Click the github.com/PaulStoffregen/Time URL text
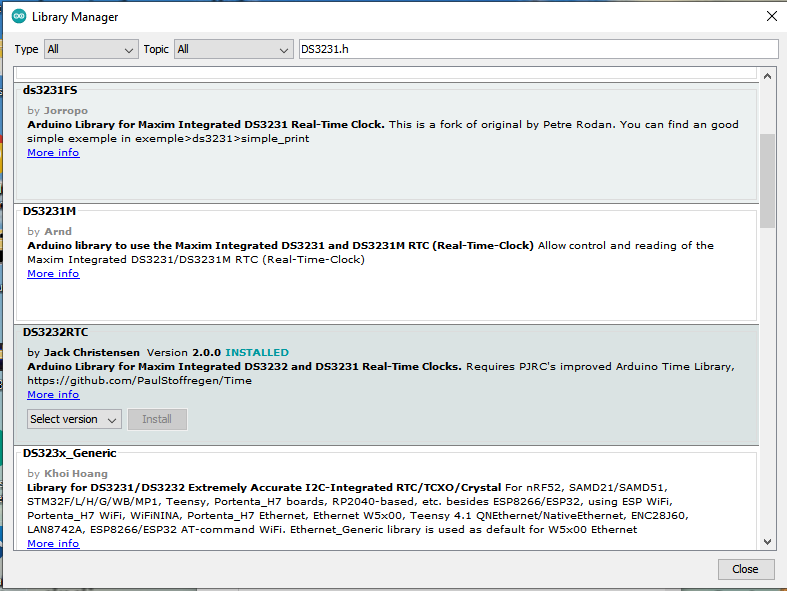 [140, 381]
